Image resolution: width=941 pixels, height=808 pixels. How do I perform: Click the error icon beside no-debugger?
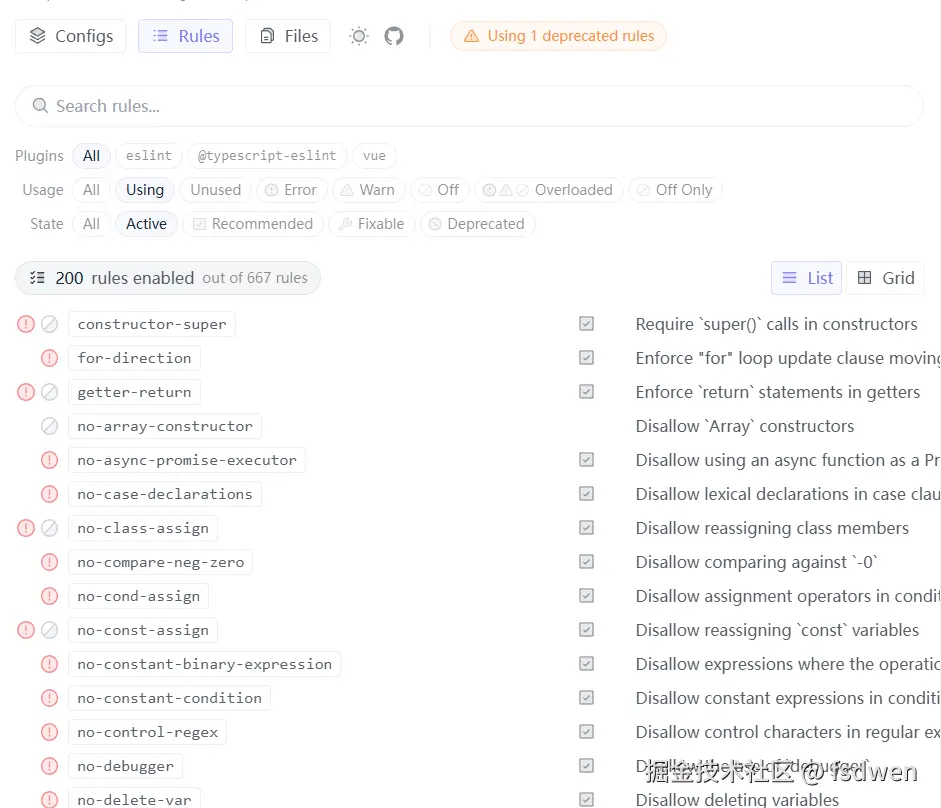tap(49, 767)
